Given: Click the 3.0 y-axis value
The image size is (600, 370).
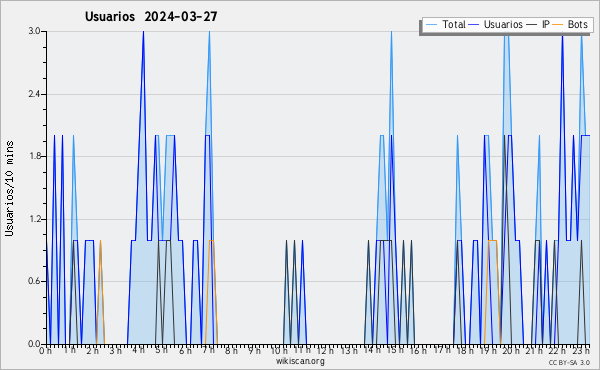Looking at the screenshot, I should click(34, 31).
